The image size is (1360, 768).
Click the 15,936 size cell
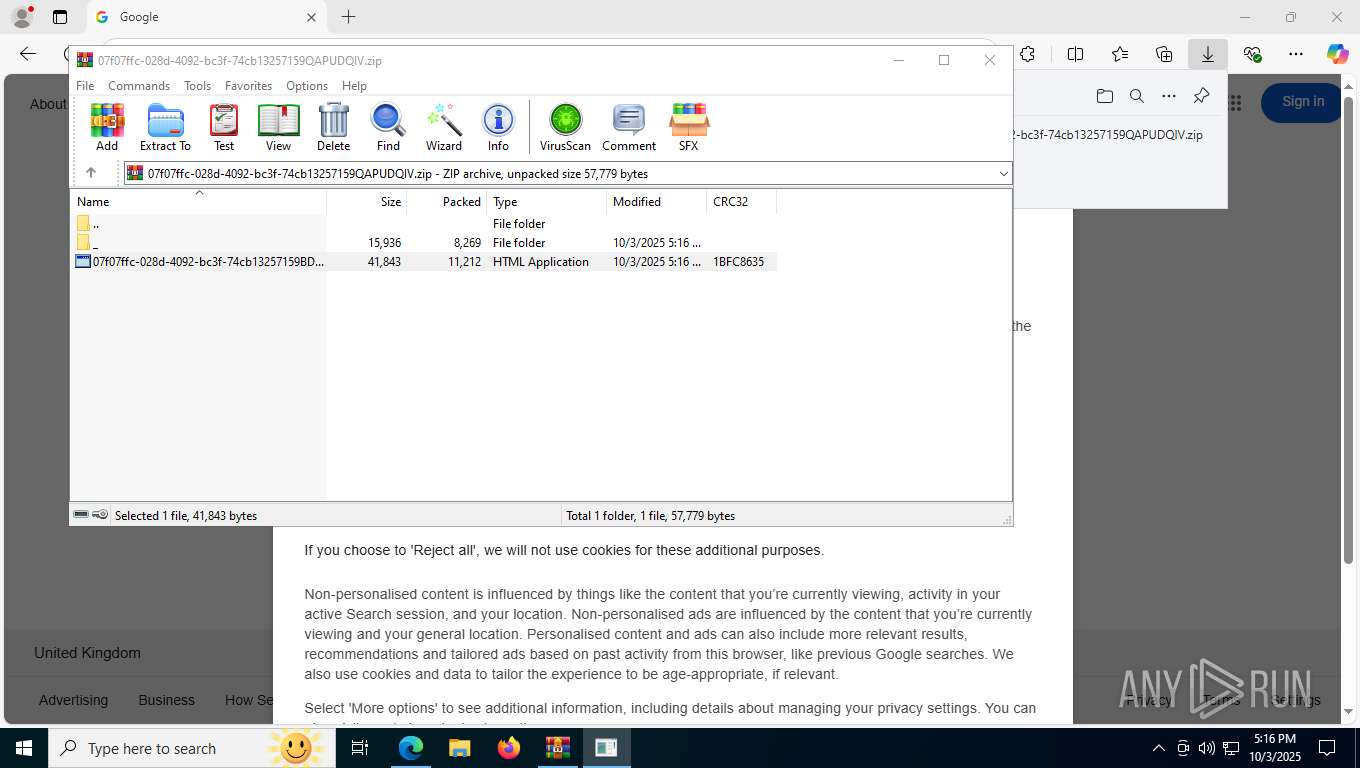click(384, 243)
